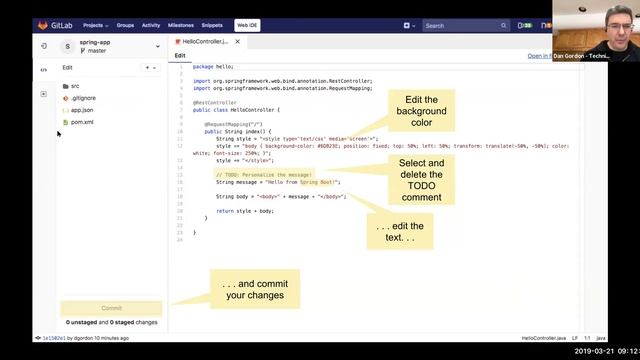Screen dimensions: 640x360
Task: Click 'package hello;' code line
Action: point(213,67)
